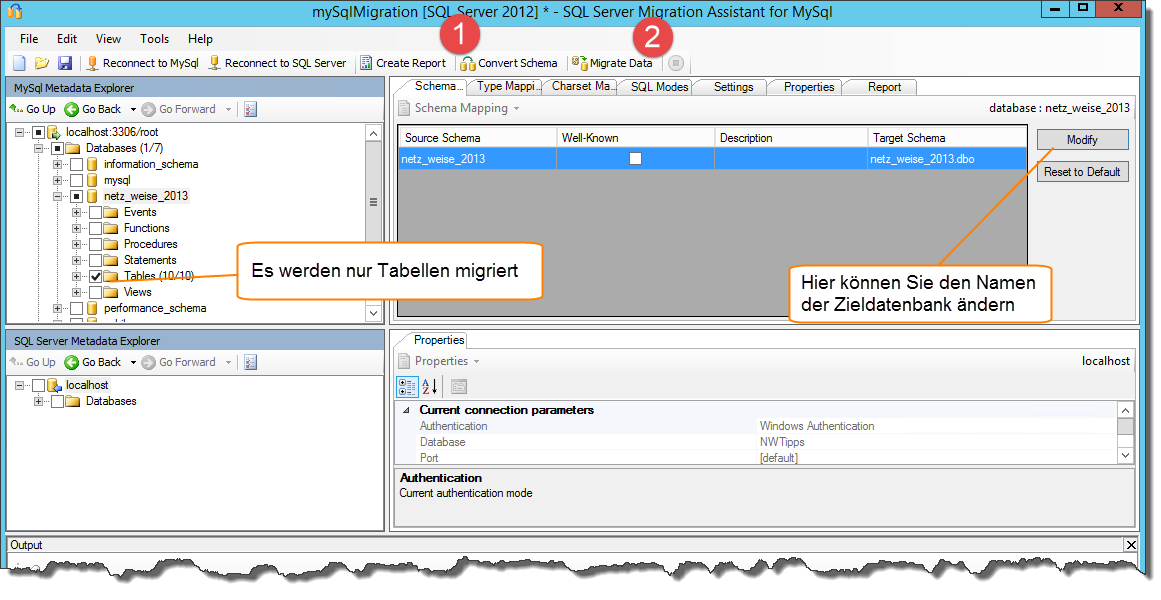This screenshot has height=600, width=1161.
Task: Expand Databases node in SQL Server explorer
Action: click(x=39, y=401)
